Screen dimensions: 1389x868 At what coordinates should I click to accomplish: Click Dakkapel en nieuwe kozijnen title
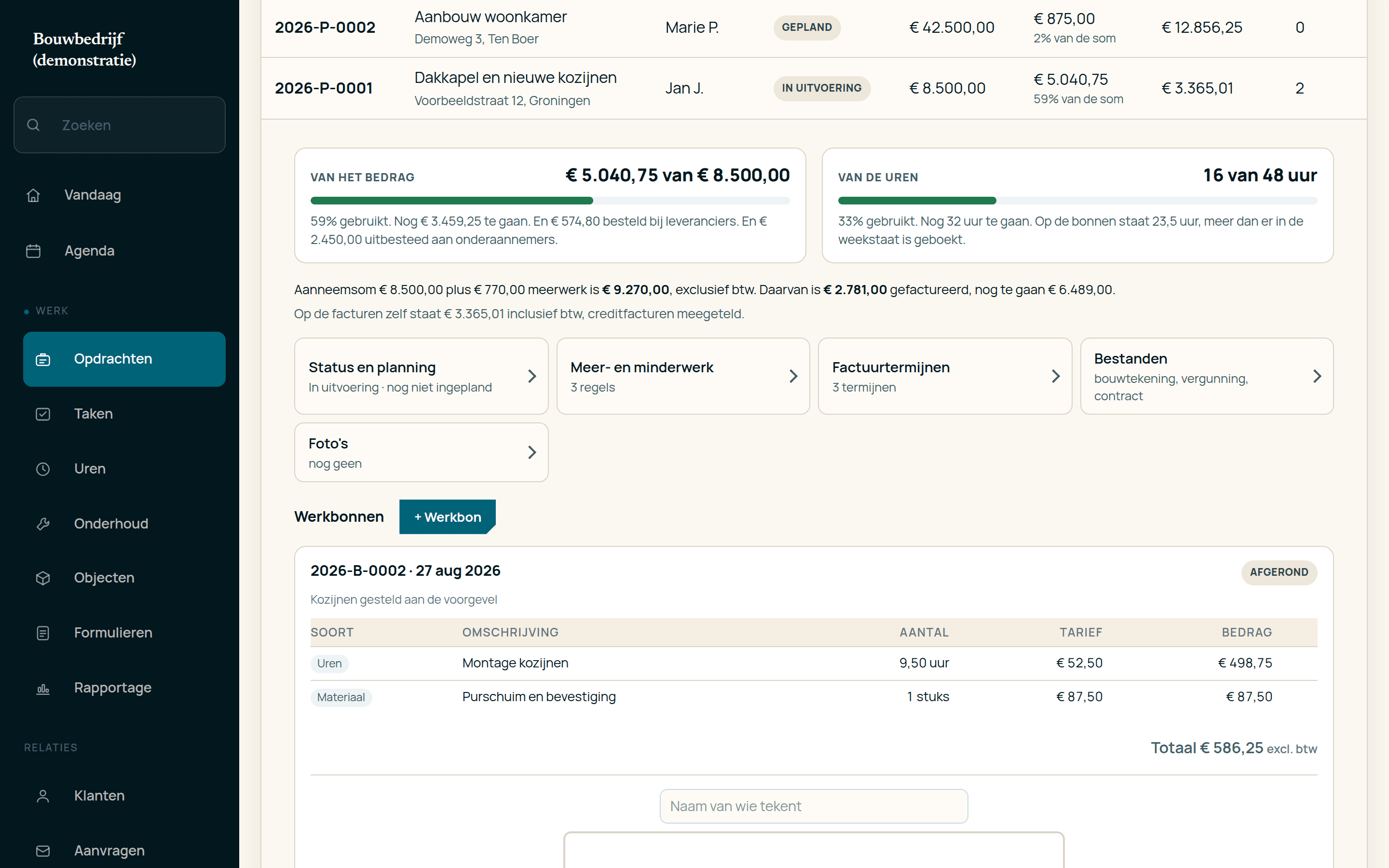516,78
